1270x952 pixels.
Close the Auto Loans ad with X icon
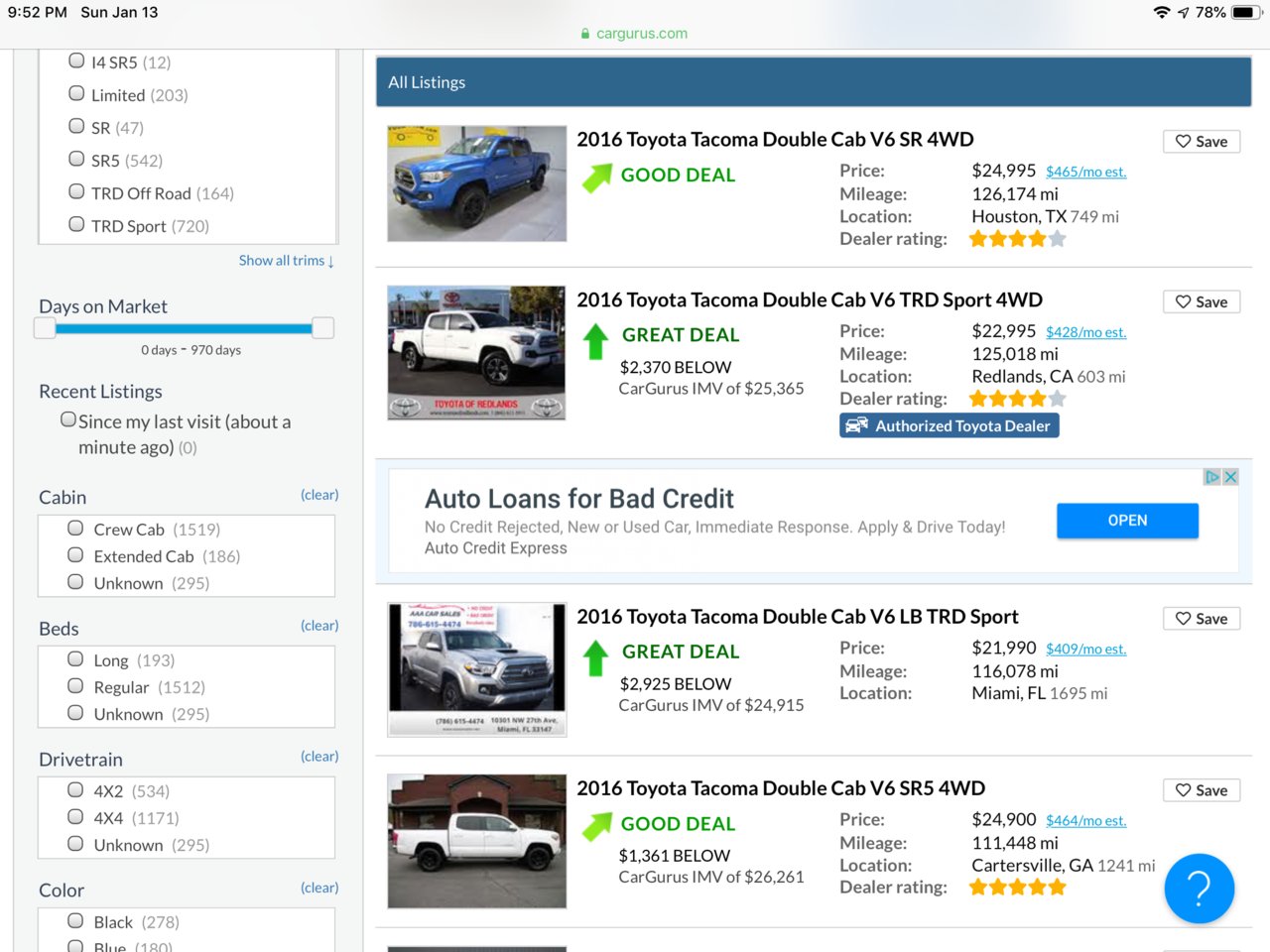pos(1230,477)
